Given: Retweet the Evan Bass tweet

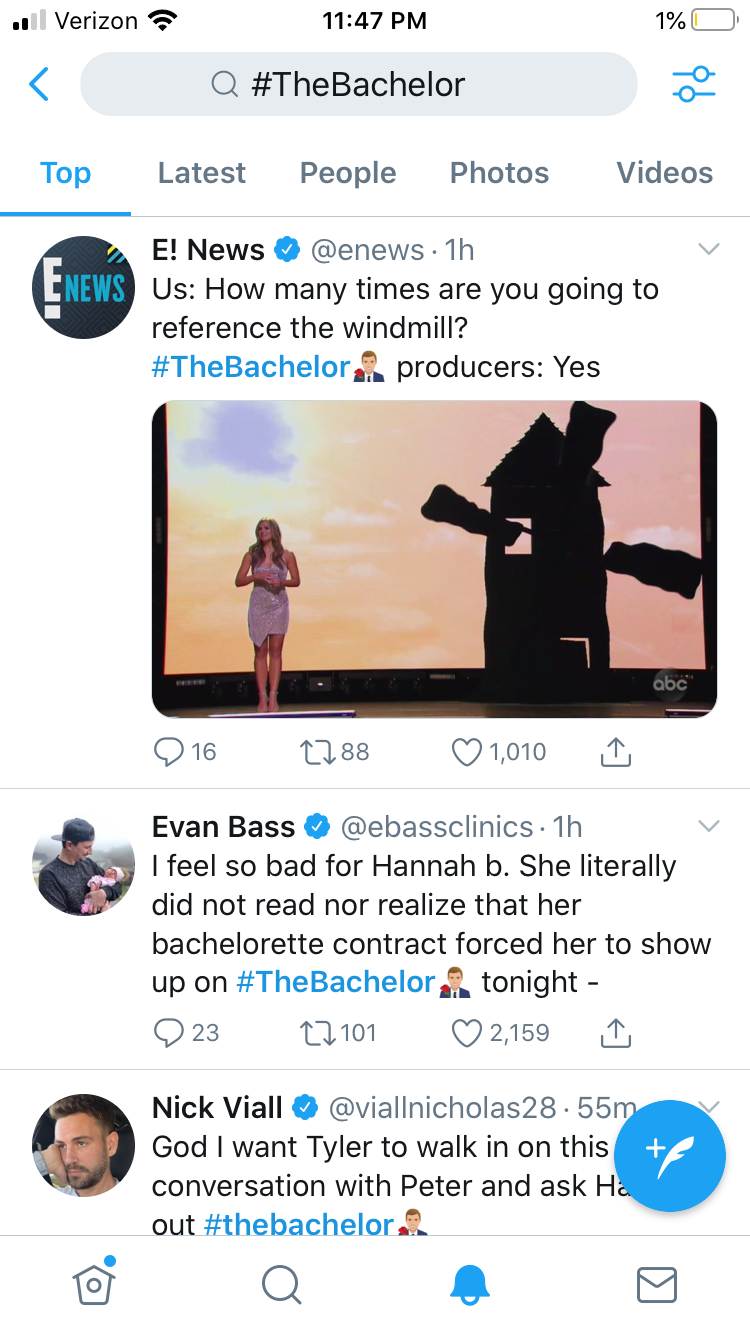Looking at the screenshot, I should tap(316, 1033).
